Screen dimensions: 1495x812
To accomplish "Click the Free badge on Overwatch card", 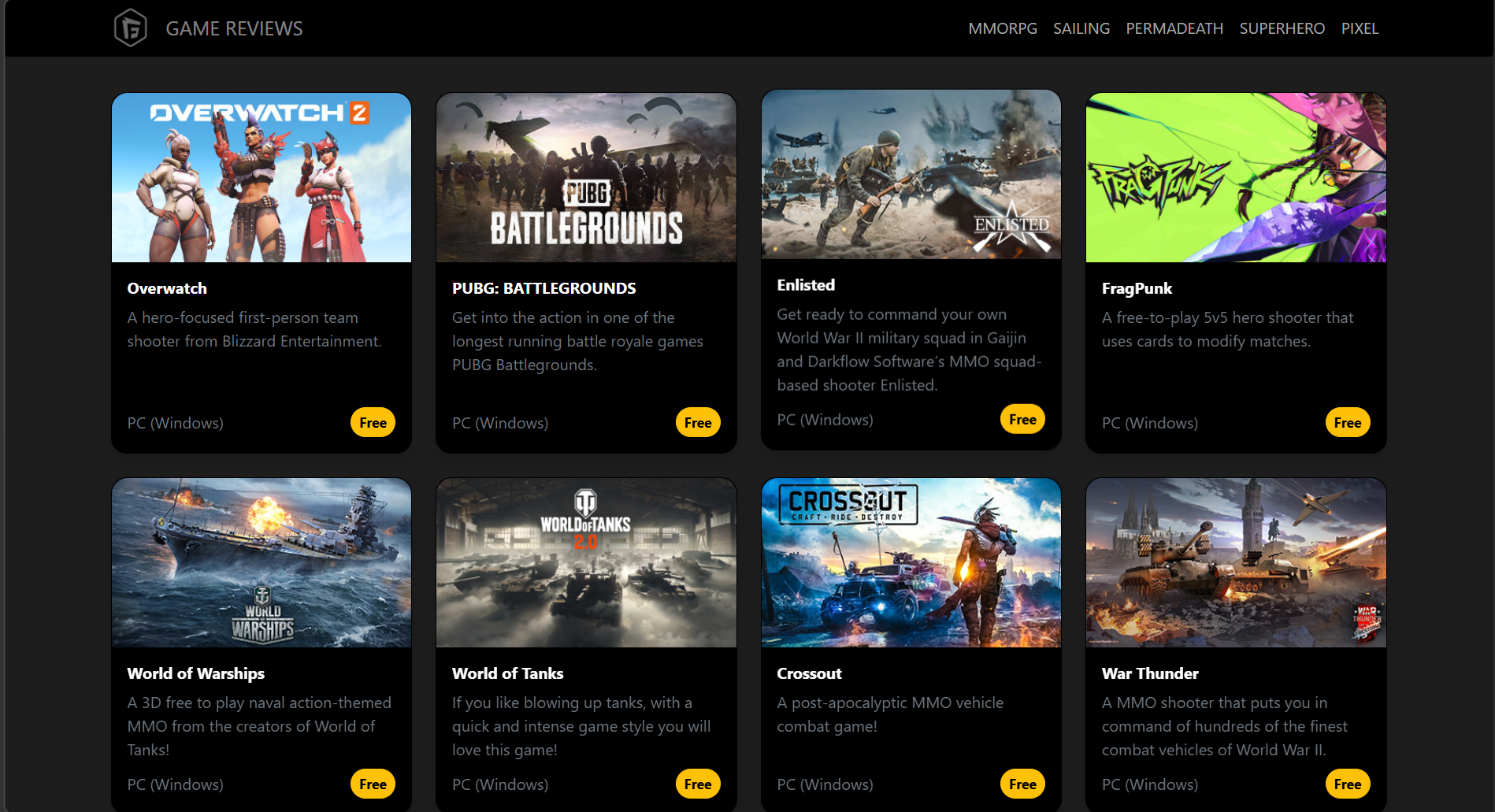I will tap(373, 423).
